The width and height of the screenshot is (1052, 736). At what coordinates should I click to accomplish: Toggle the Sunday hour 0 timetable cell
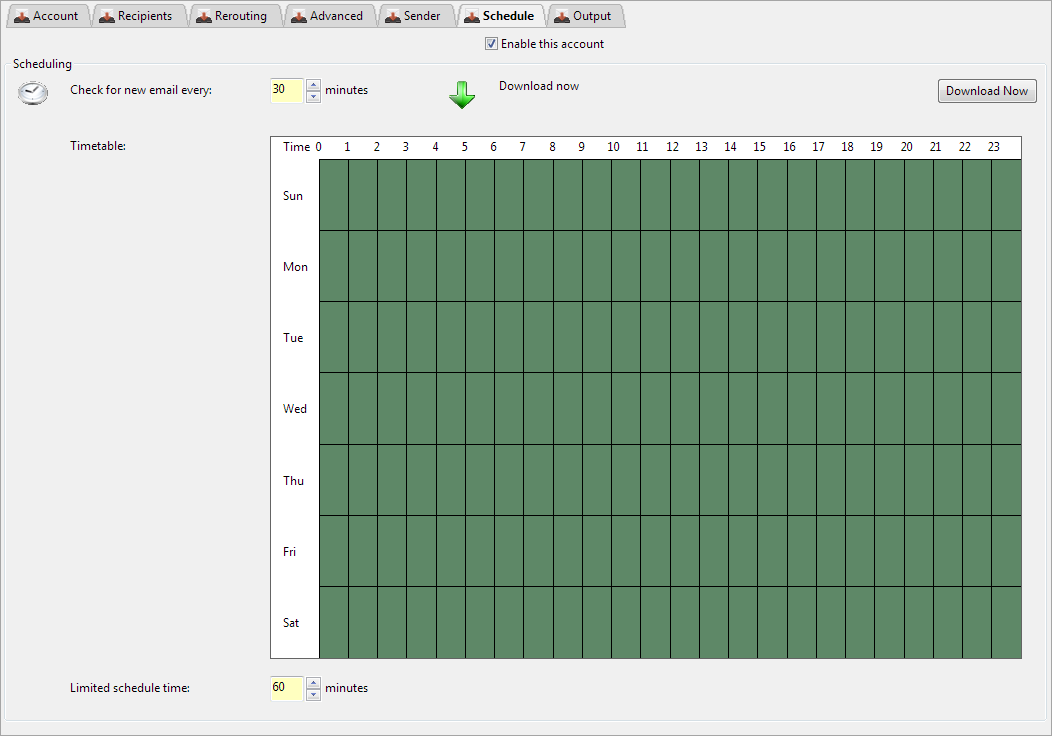[x=333, y=195]
